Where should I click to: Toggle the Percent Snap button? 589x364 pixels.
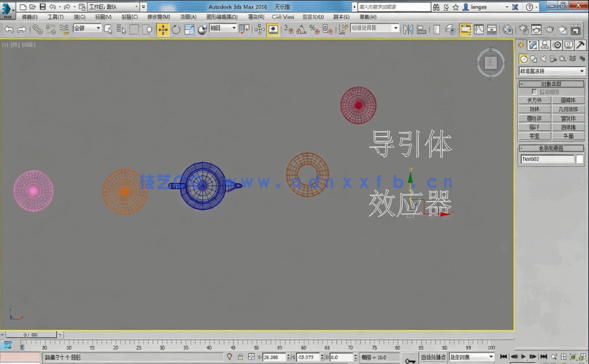pos(314,30)
